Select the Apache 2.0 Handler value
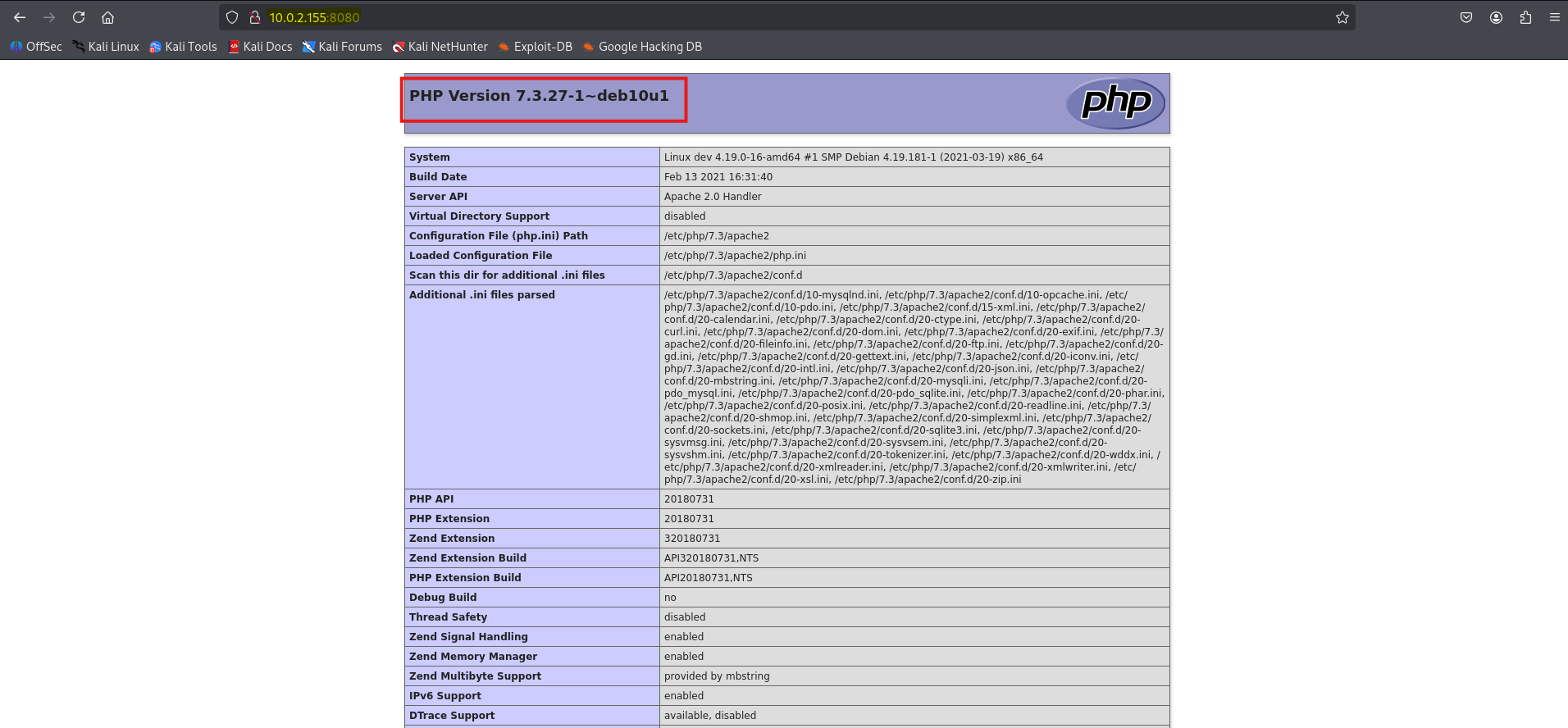 (713, 197)
